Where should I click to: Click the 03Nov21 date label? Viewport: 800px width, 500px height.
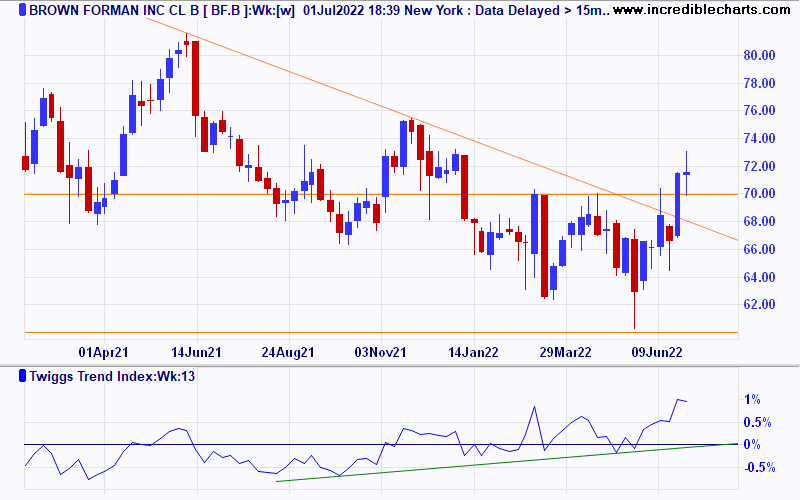click(381, 353)
